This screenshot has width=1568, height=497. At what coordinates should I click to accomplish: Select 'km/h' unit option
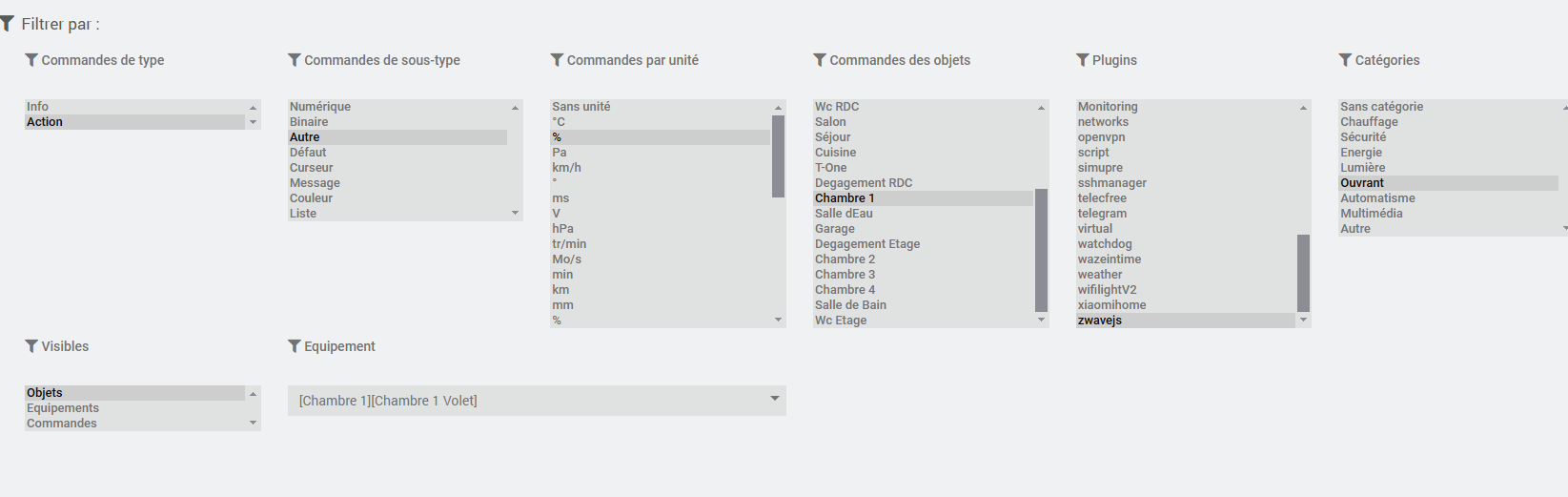566,168
